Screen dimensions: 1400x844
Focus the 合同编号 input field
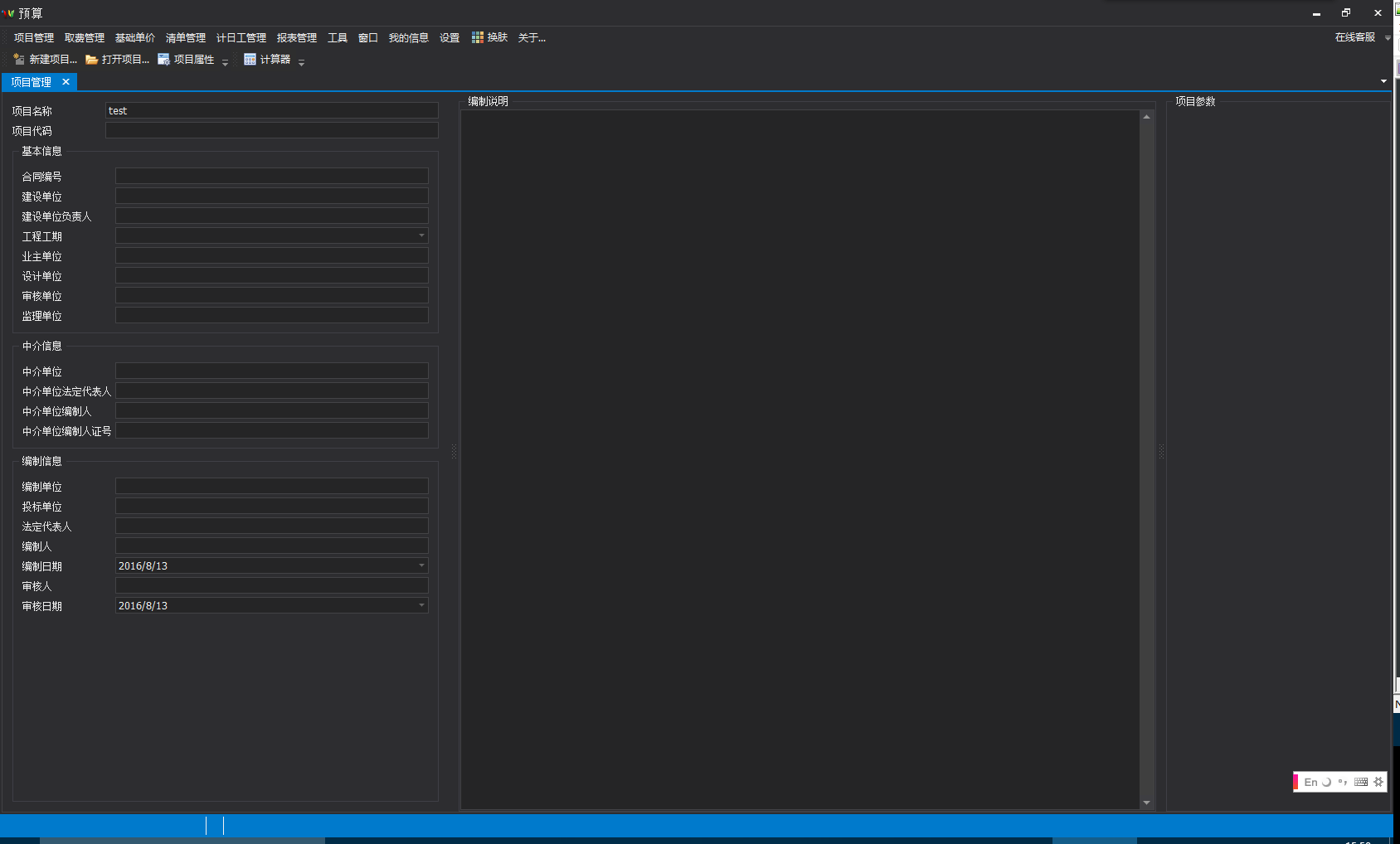click(x=272, y=176)
